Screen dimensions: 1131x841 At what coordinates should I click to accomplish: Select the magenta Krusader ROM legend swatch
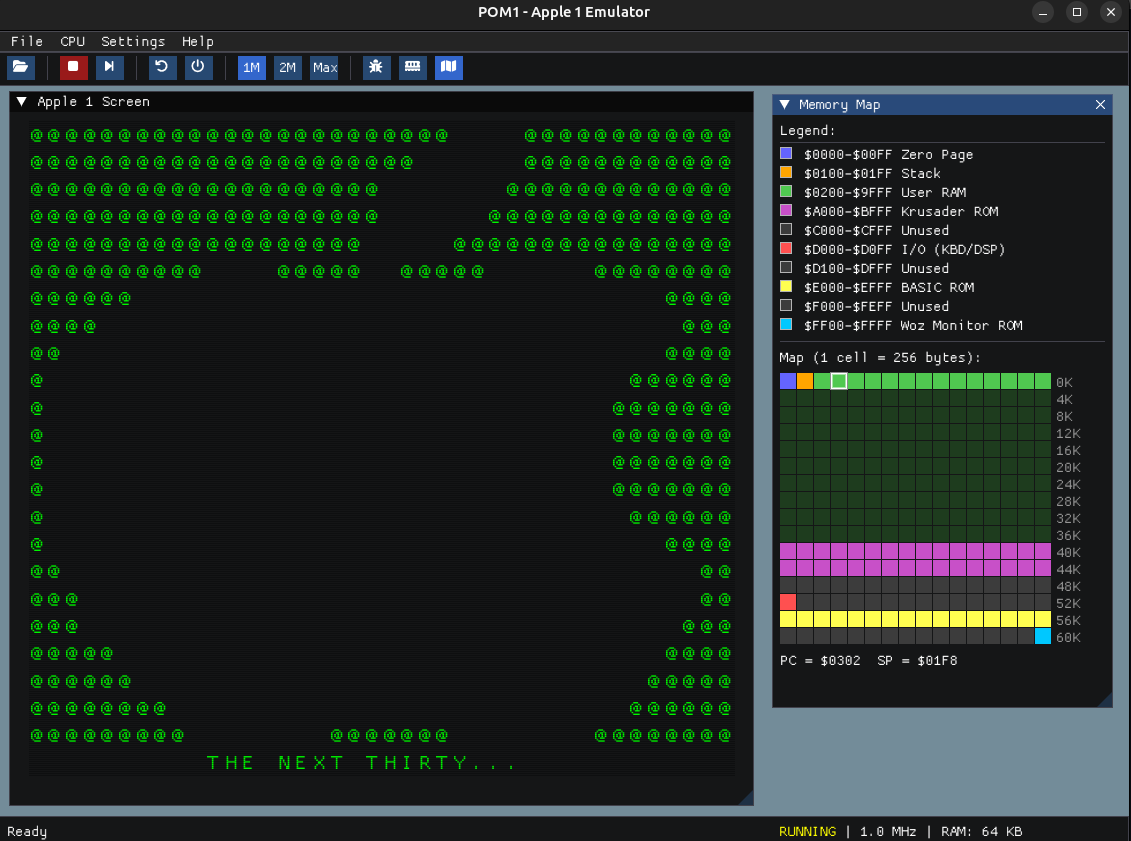pyautogui.click(x=786, y=211)
